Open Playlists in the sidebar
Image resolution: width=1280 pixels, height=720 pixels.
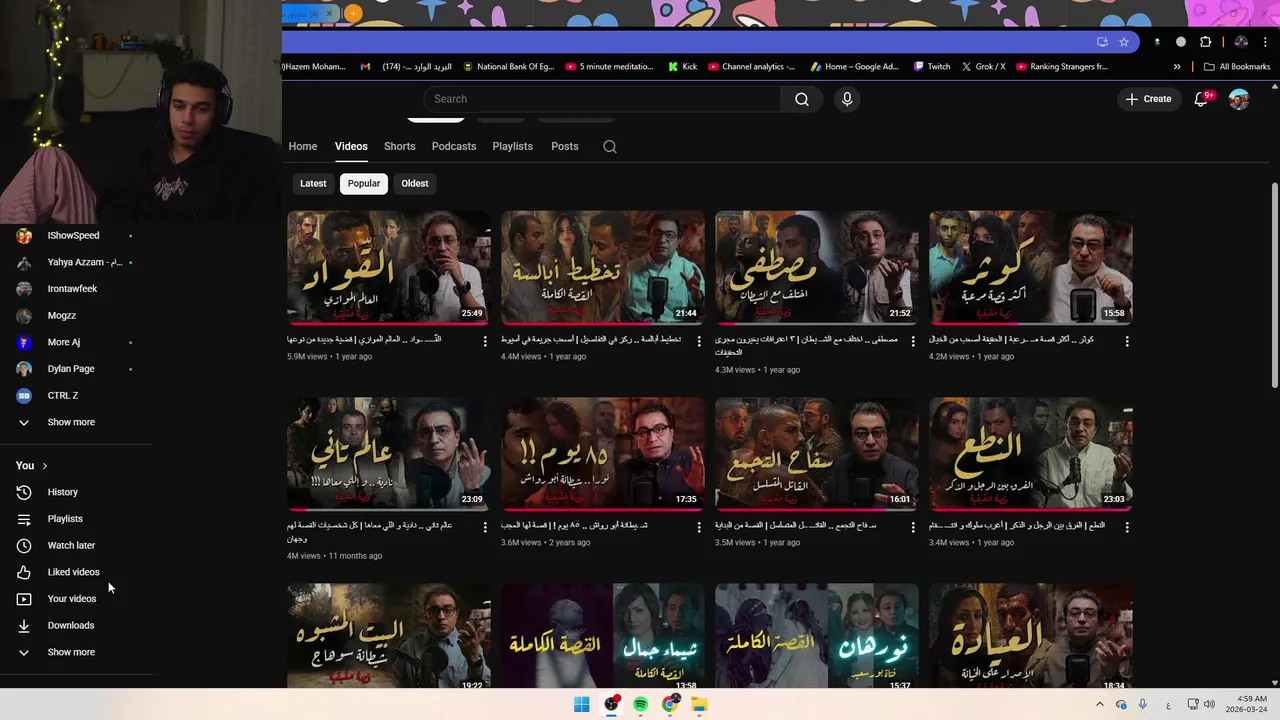(x=65, y=519)
